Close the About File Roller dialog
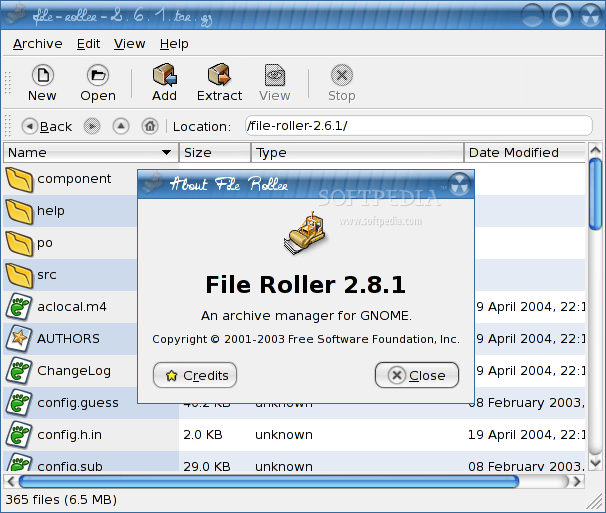Screen dimensions: 606x513 click(417, 375)
